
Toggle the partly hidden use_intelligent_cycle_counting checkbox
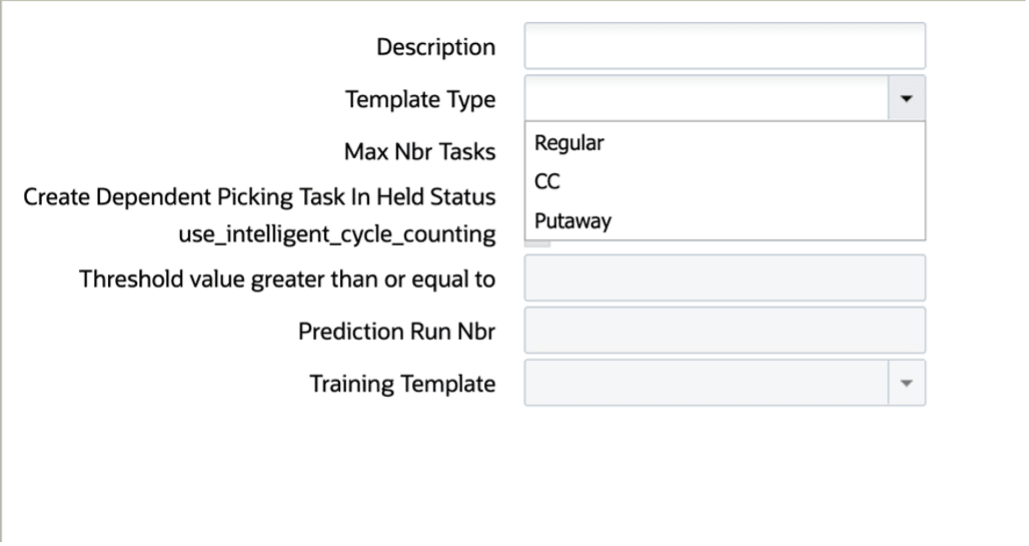537,243
